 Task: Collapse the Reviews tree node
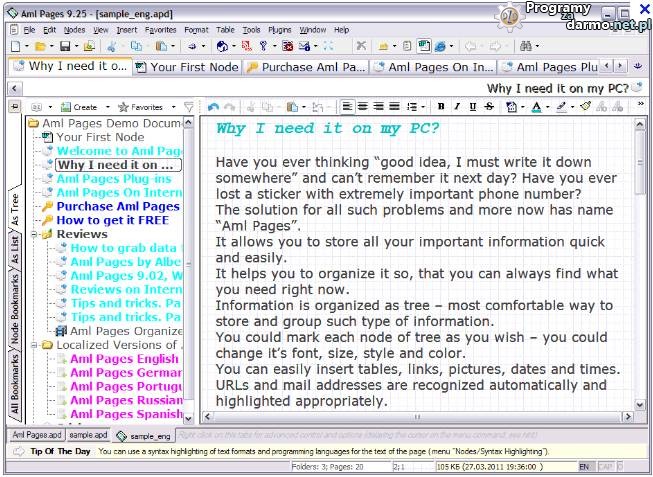click(34, 235)
